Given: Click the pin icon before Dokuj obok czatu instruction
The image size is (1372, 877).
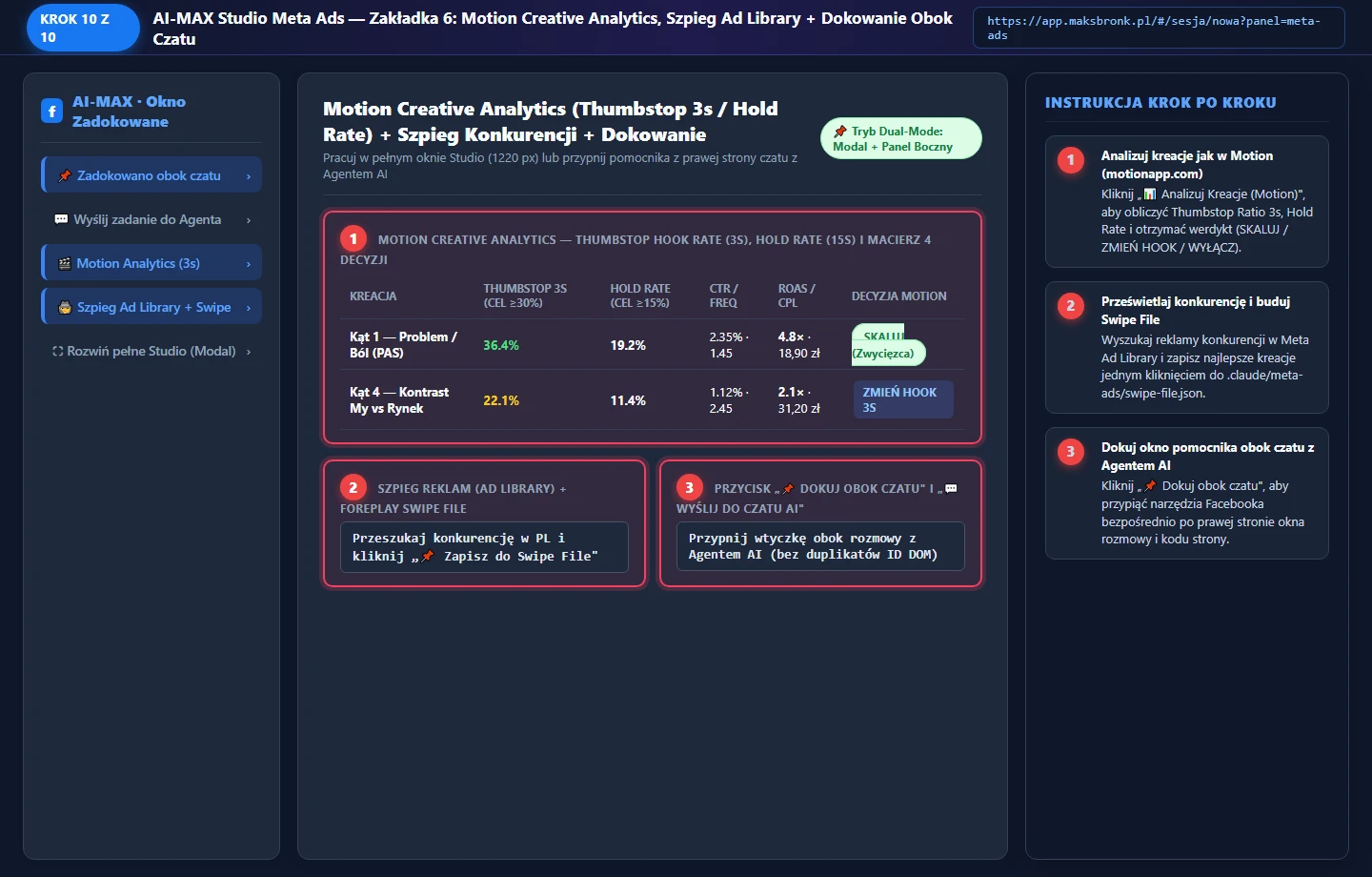Looking at the screenshot, I should pyautogui.click(x=1151, y=485).
